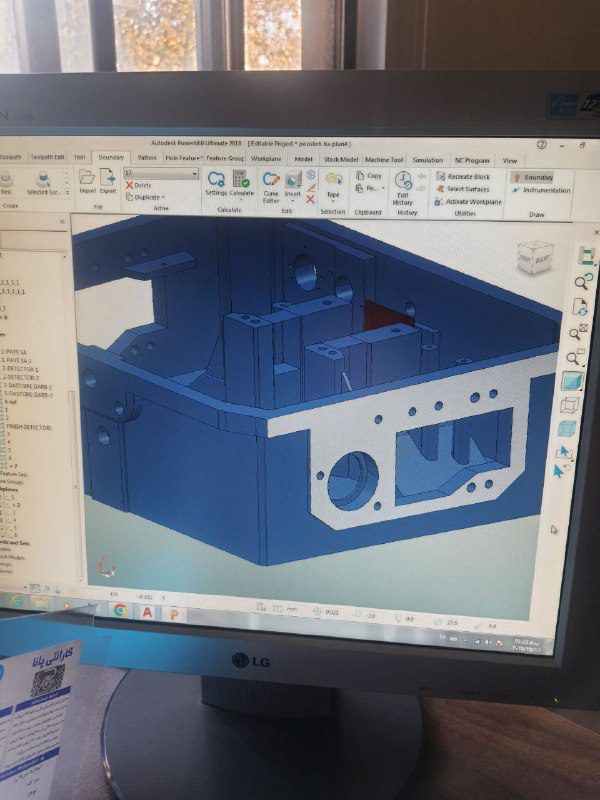The width and height of the screenshot is (600, 800).
Task: Select the wireframe view cube icon
Action: pyautogui.click(x=569, y=405)
